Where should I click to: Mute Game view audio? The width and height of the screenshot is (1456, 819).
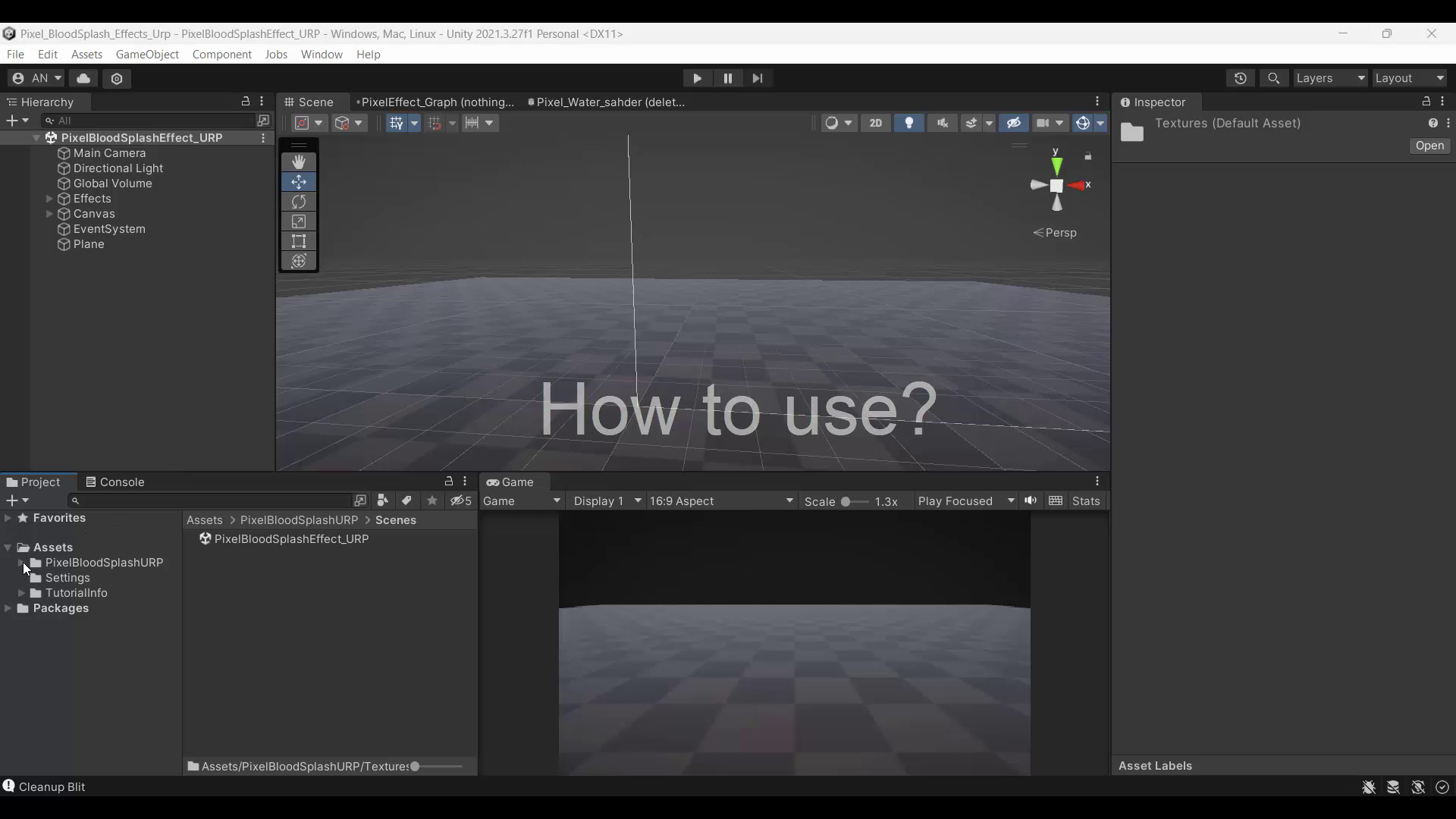point(1031,500)
